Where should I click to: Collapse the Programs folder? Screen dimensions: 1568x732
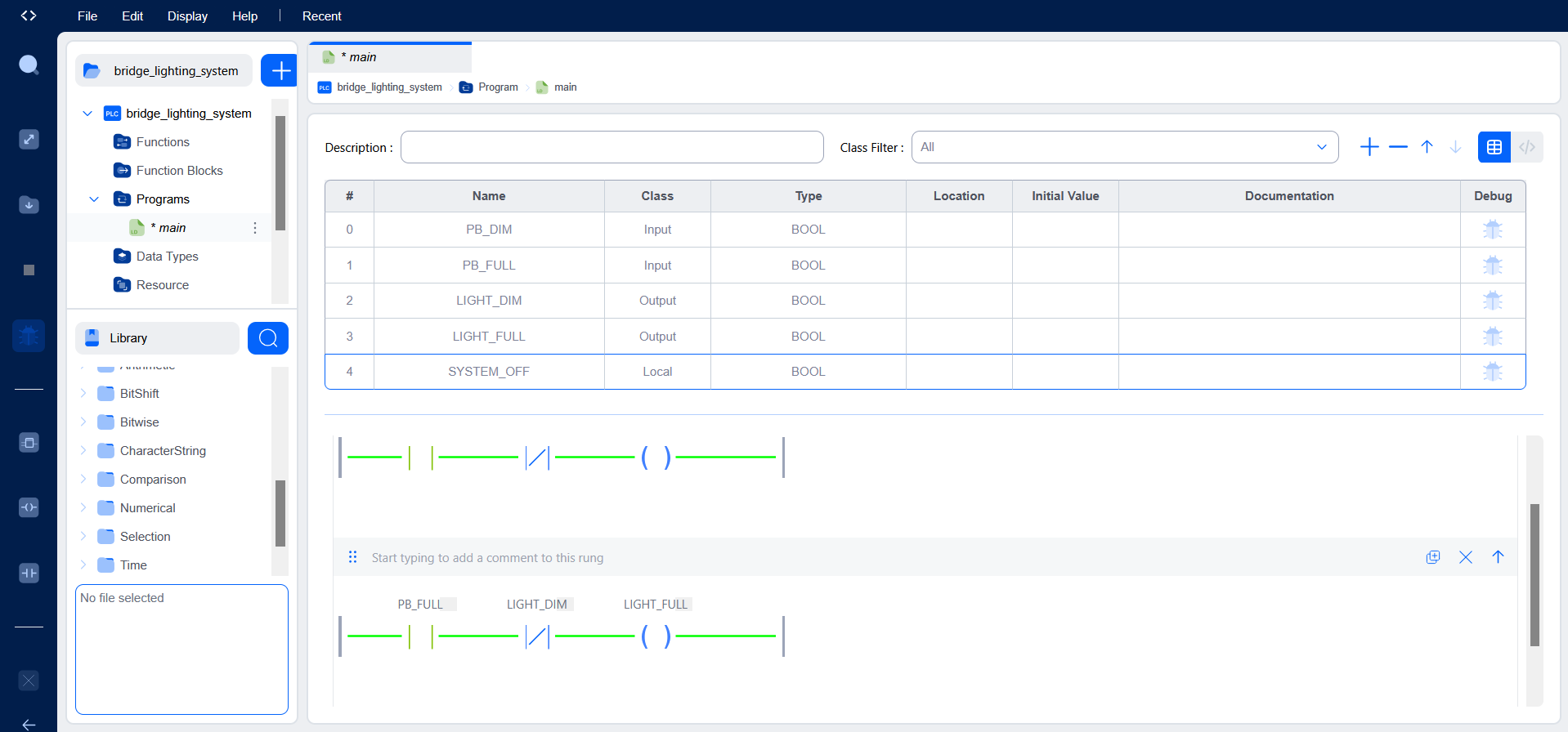coord(94,199)
